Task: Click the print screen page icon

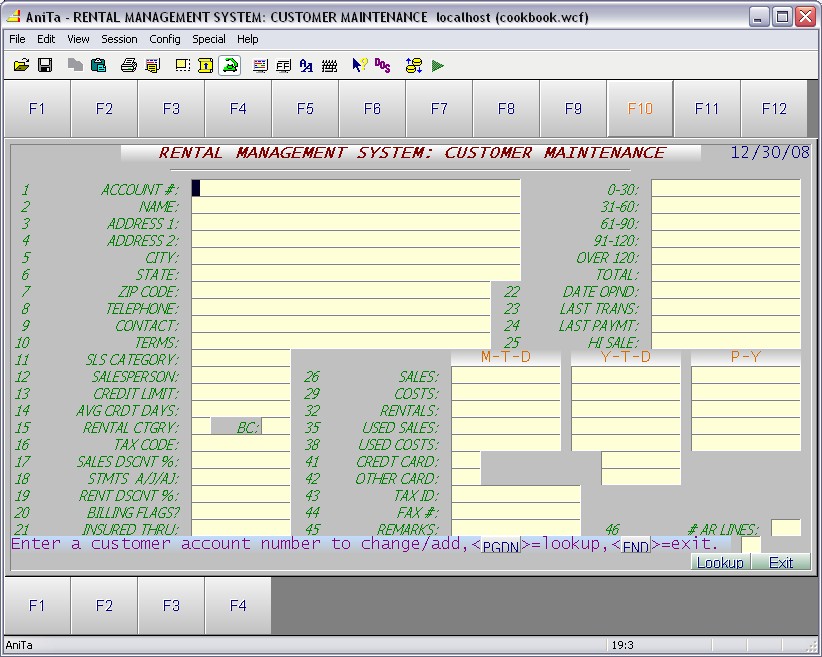Action: coord(153,66)
